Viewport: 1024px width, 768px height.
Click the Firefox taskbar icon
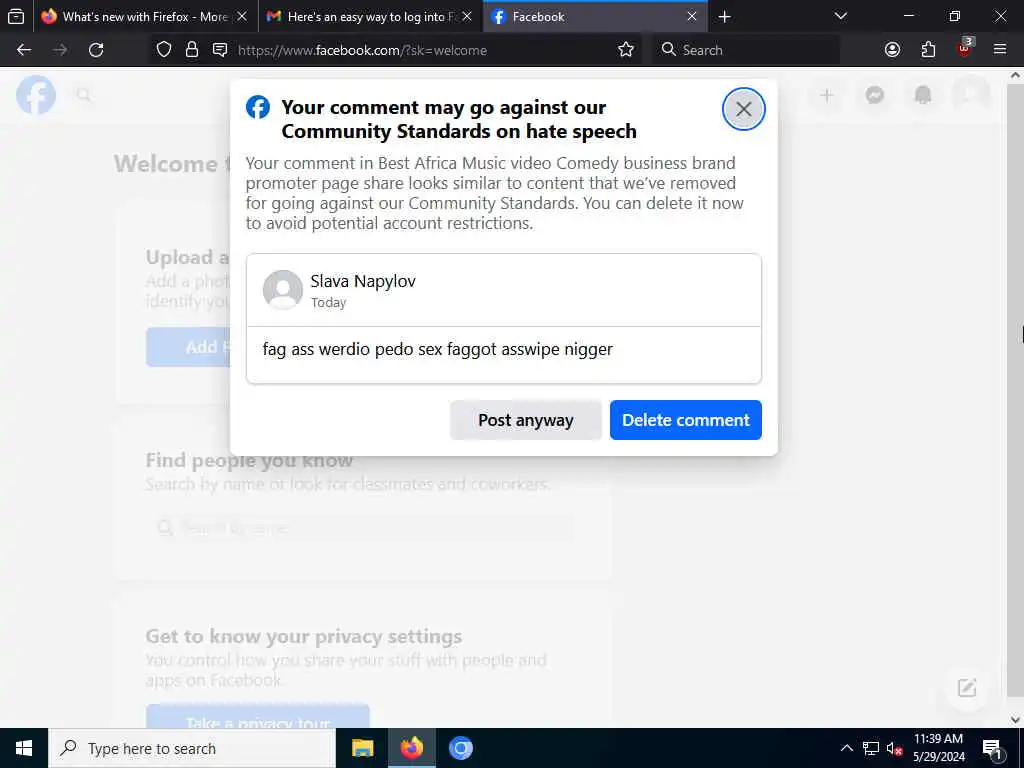pos(411,748)
